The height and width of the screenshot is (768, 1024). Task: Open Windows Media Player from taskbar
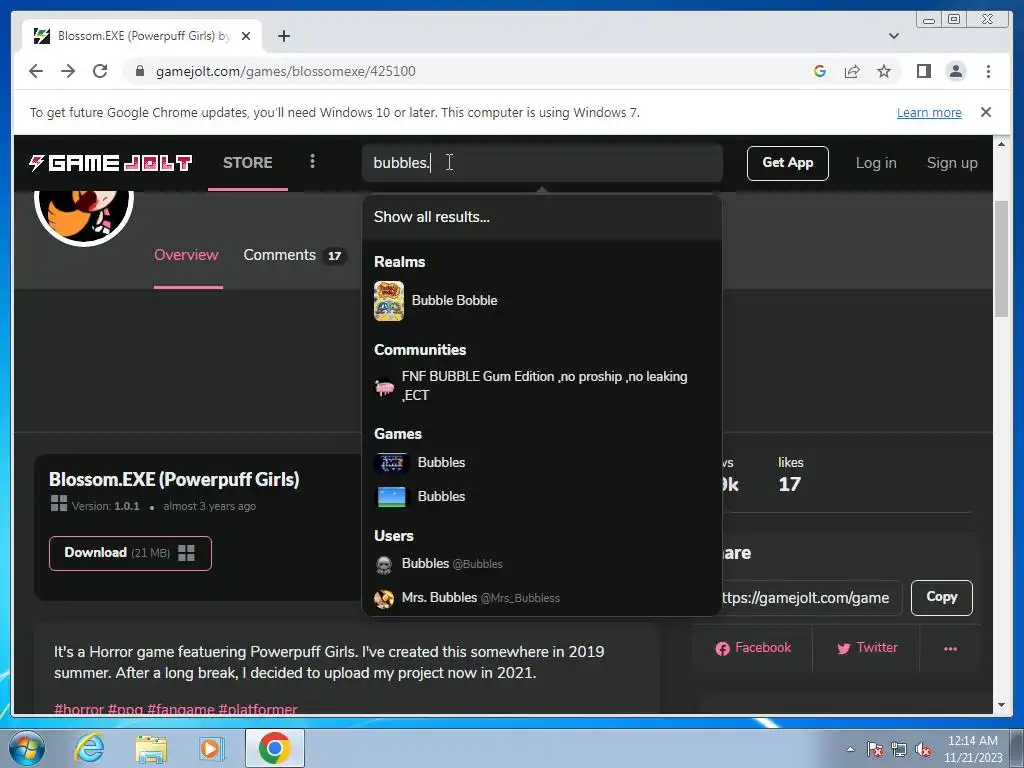tap(210, 748)
